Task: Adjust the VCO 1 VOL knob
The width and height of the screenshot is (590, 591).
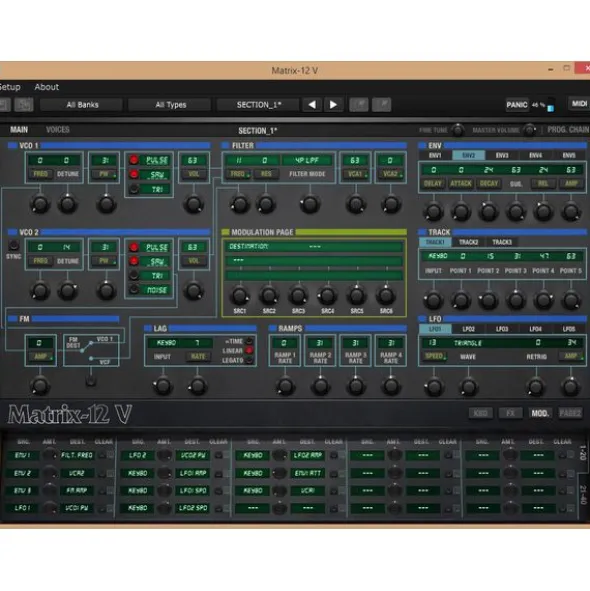Action: point(193,204)
